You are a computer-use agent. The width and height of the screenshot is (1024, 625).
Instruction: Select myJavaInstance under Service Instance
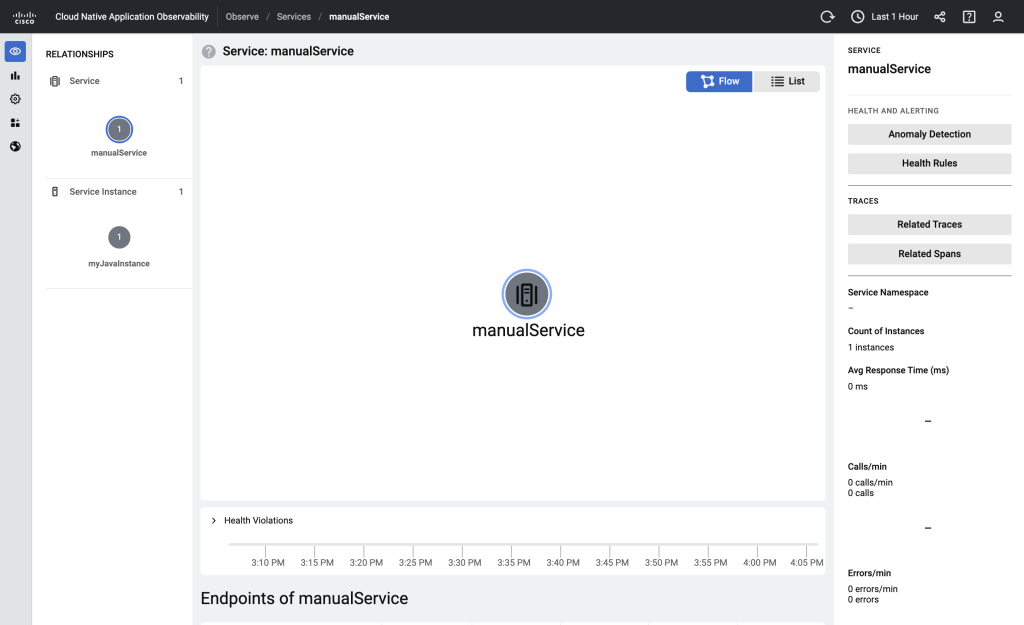[119, 237]
